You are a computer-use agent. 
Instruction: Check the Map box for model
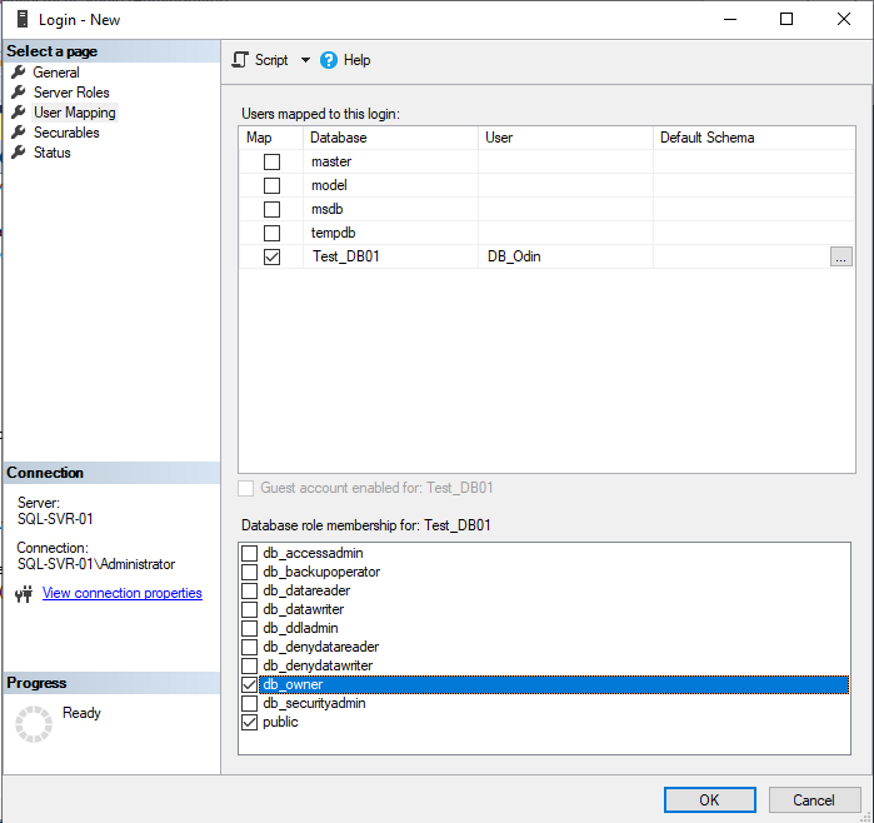272,186
